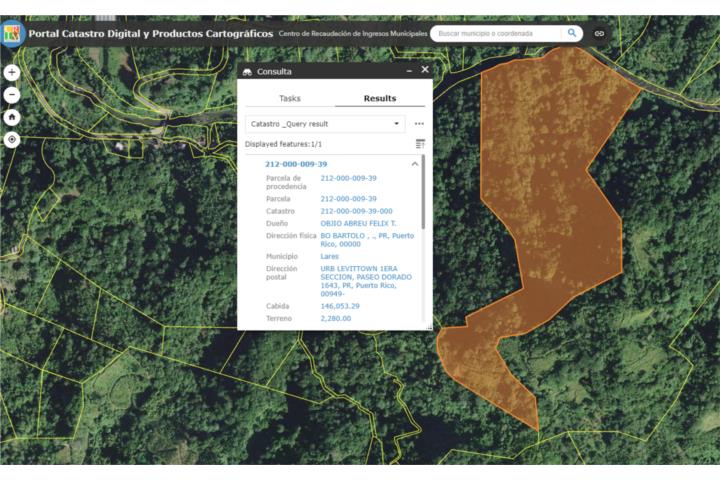
Task: Click the Portal Catastro logo icon
Action: click(13, 33)
